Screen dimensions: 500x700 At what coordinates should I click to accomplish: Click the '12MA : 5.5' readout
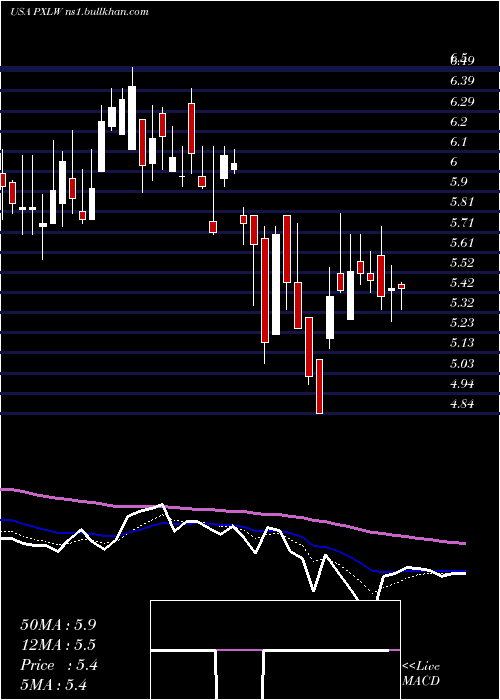coord(58,645)
